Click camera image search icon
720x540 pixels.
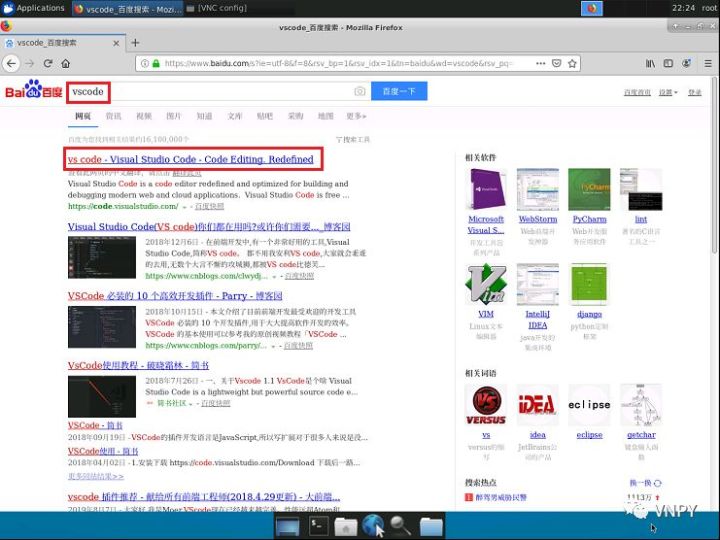(x=360, y=91)
